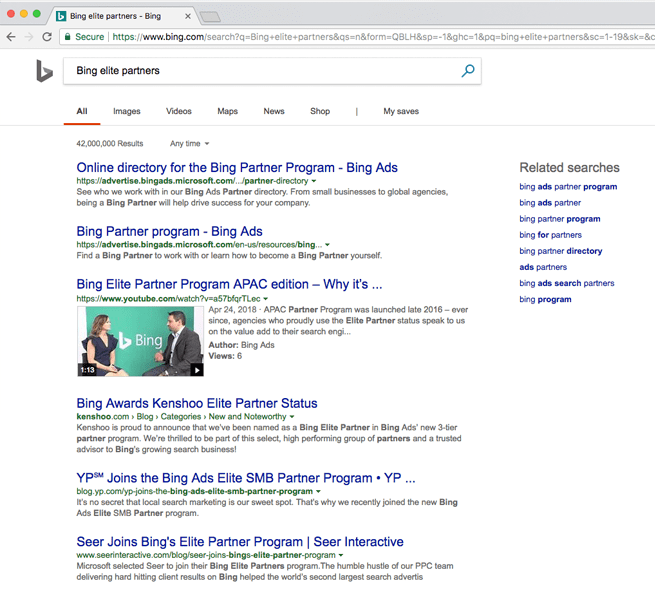The image size is (655, 590).
Task: Switch to the News tab
Action: tap(274, 111)
